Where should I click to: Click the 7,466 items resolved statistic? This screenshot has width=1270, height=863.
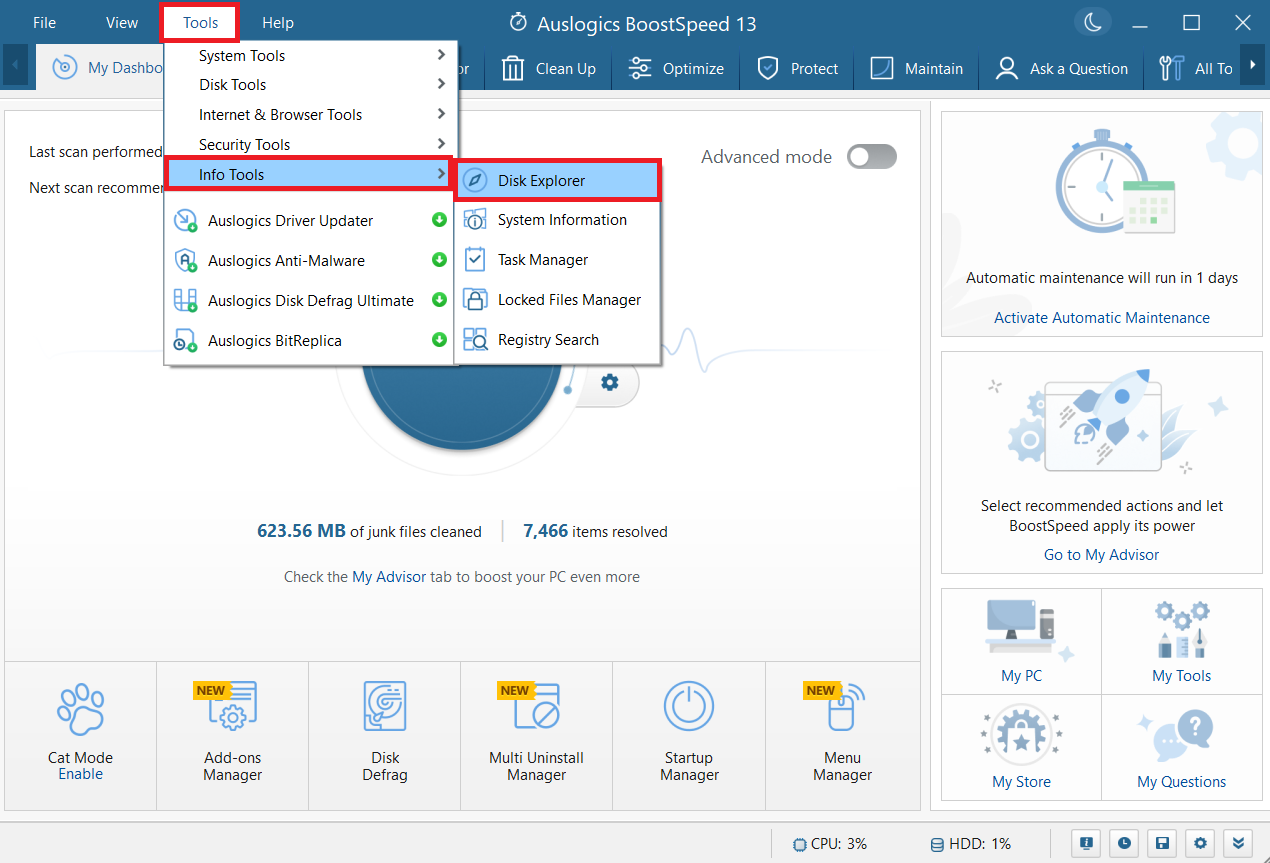tap(596, 532)
